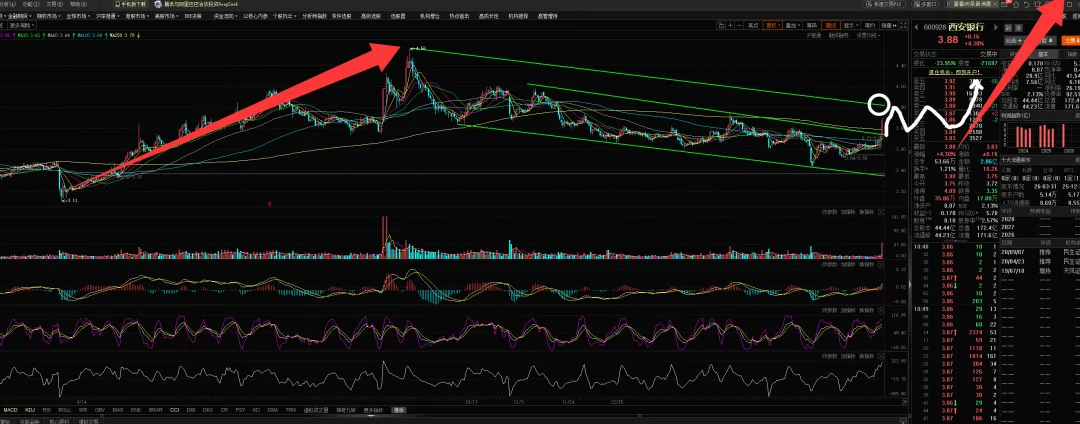Screen dimensions: 1080x424
Task: Choose the DKX indicator
Action: tap(208, 410)
